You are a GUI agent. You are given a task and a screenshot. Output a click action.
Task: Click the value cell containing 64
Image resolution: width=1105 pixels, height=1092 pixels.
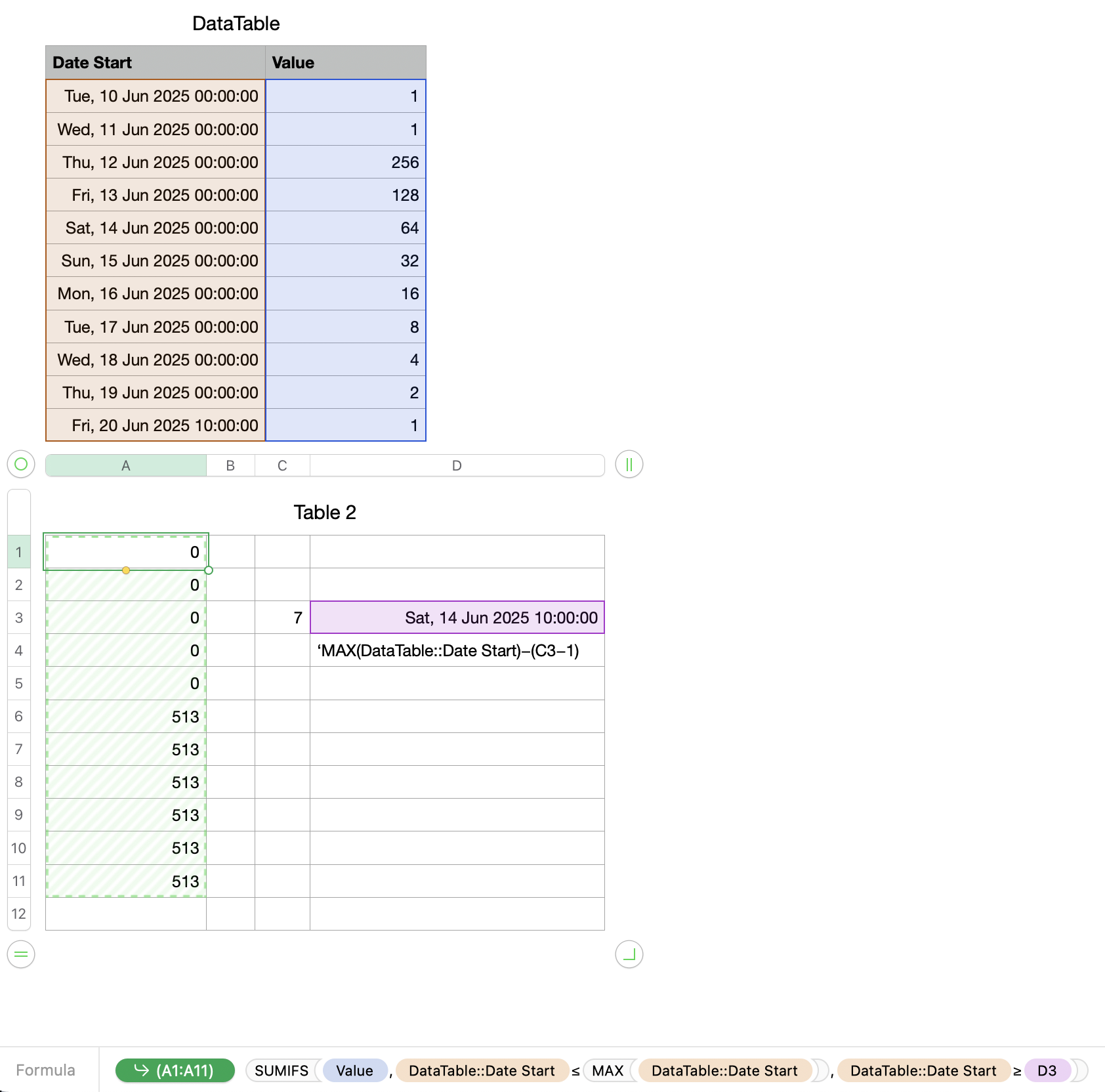coord(346,228)
